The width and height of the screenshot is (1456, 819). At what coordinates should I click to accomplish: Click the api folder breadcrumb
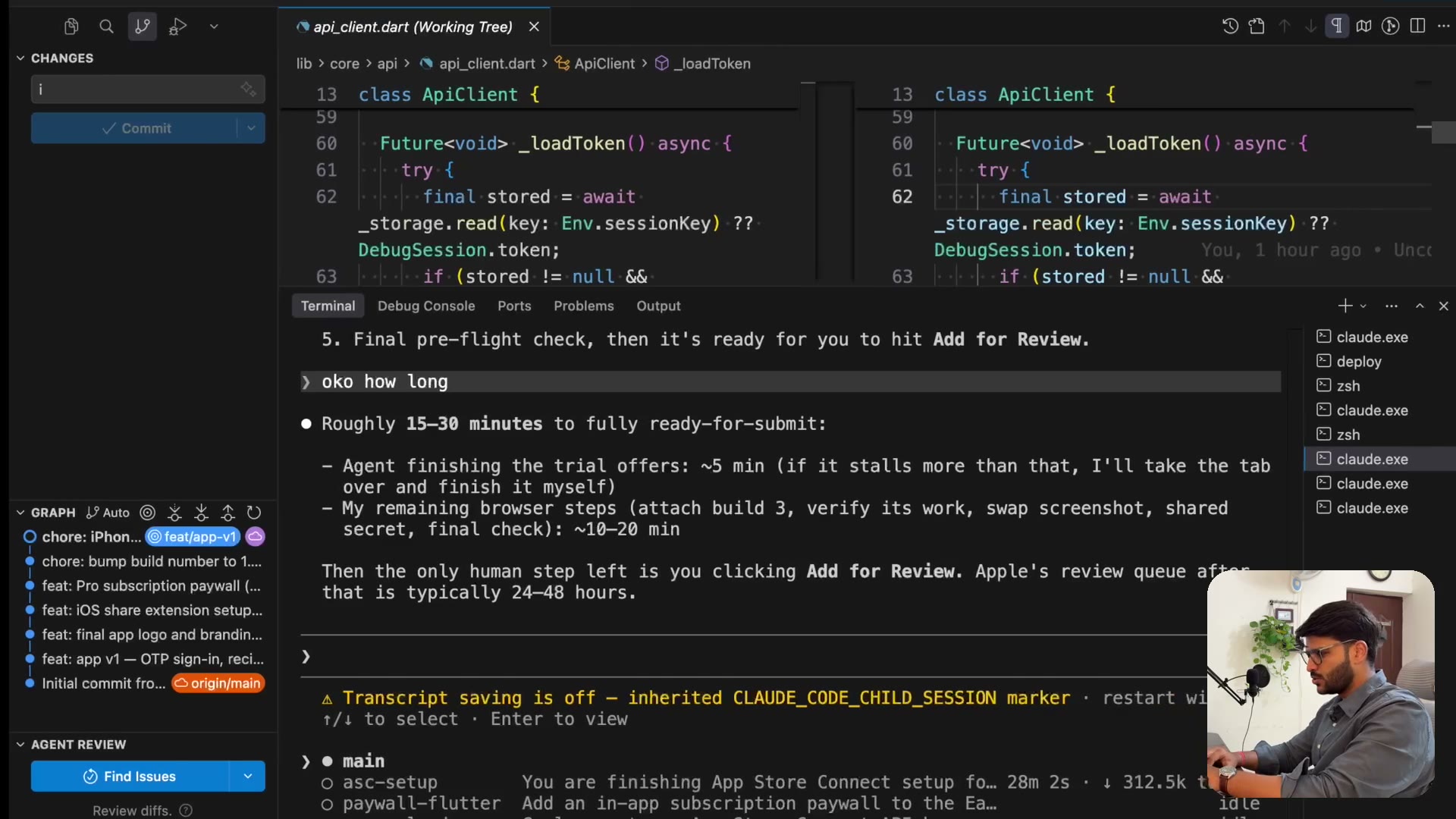point(388,64)
